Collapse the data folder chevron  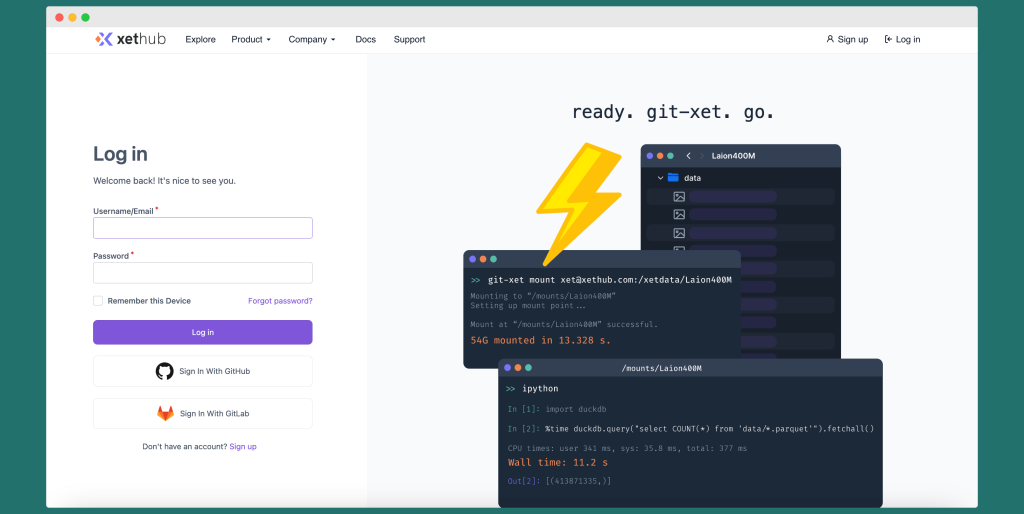pyautogui.click(x=660, y=178)
